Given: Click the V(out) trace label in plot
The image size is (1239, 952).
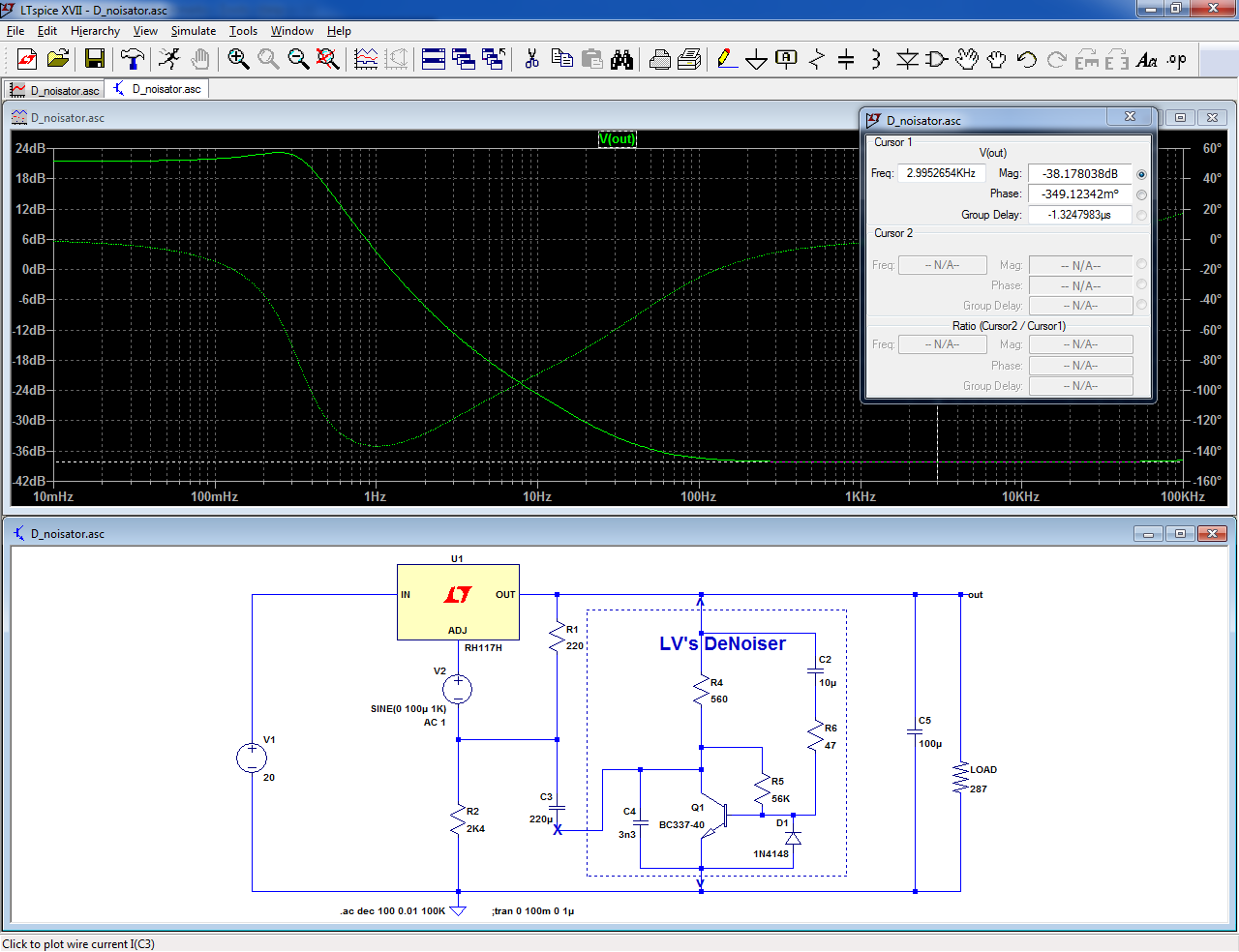Looking at the screenshot, I should click(x=618, y=138).
